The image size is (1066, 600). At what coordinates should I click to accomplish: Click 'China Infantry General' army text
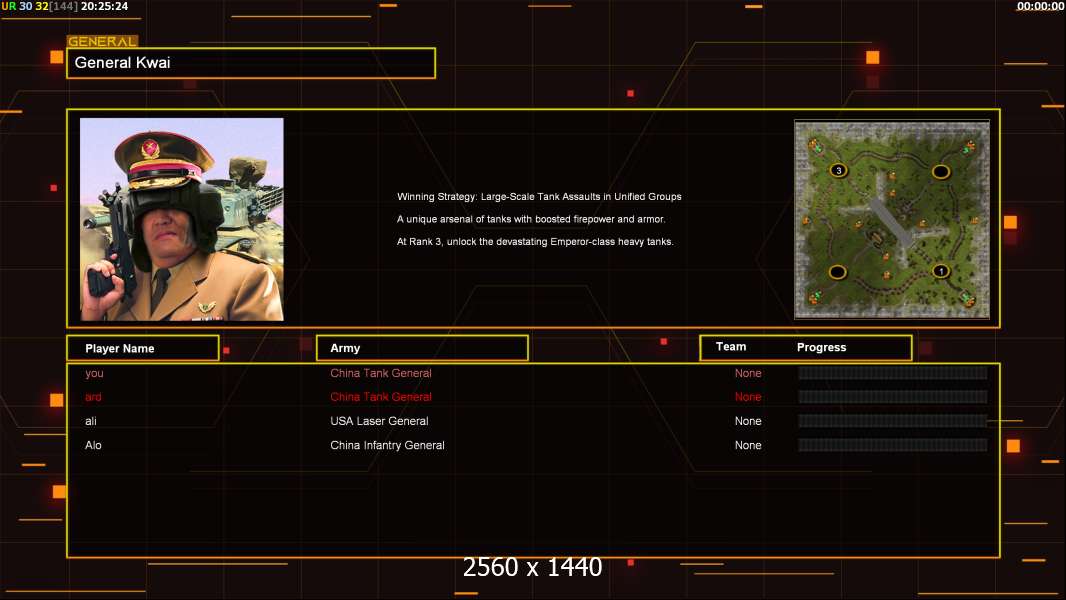coord(388,445)
